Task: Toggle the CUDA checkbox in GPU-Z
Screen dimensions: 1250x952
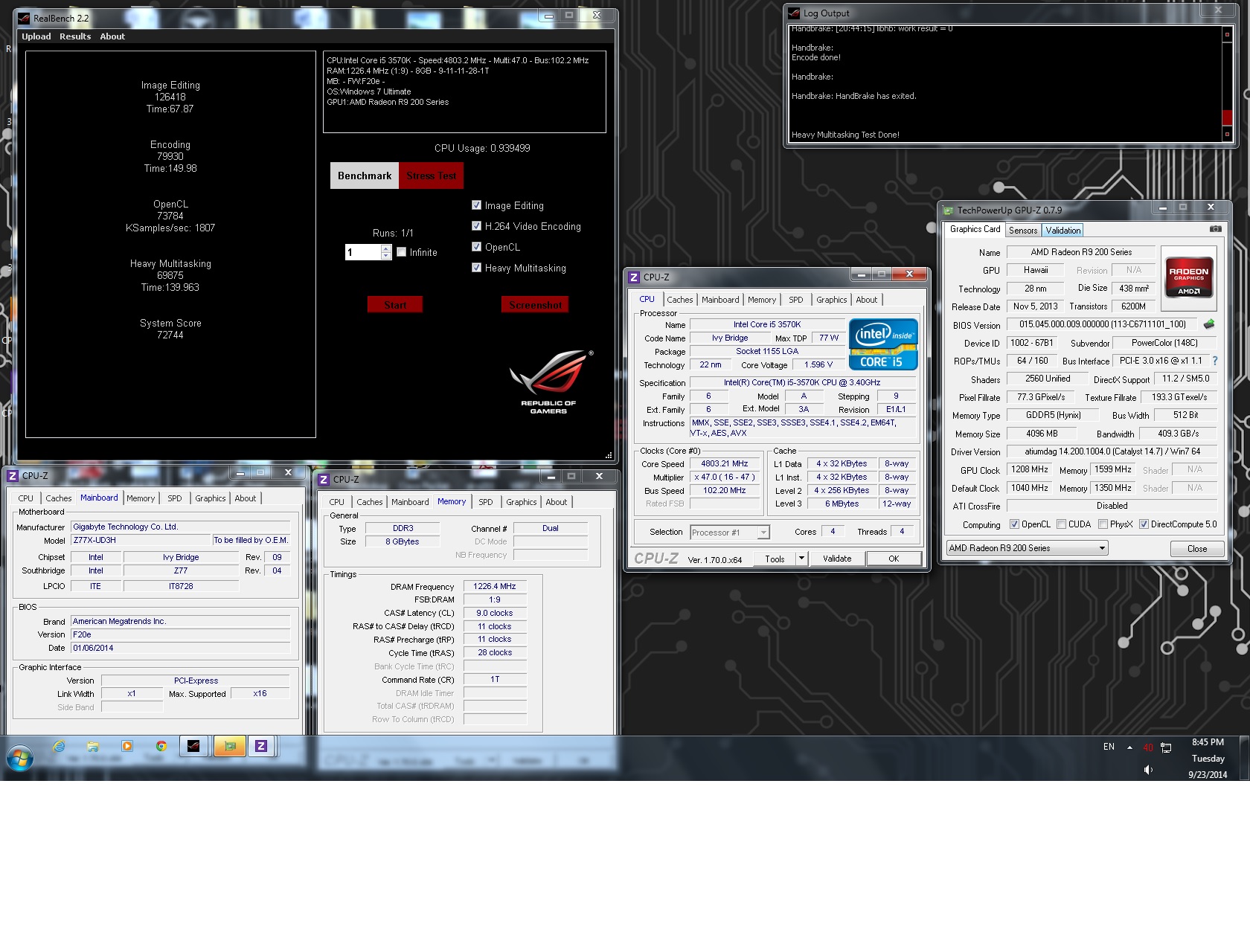Action: tap(1061, 524)
